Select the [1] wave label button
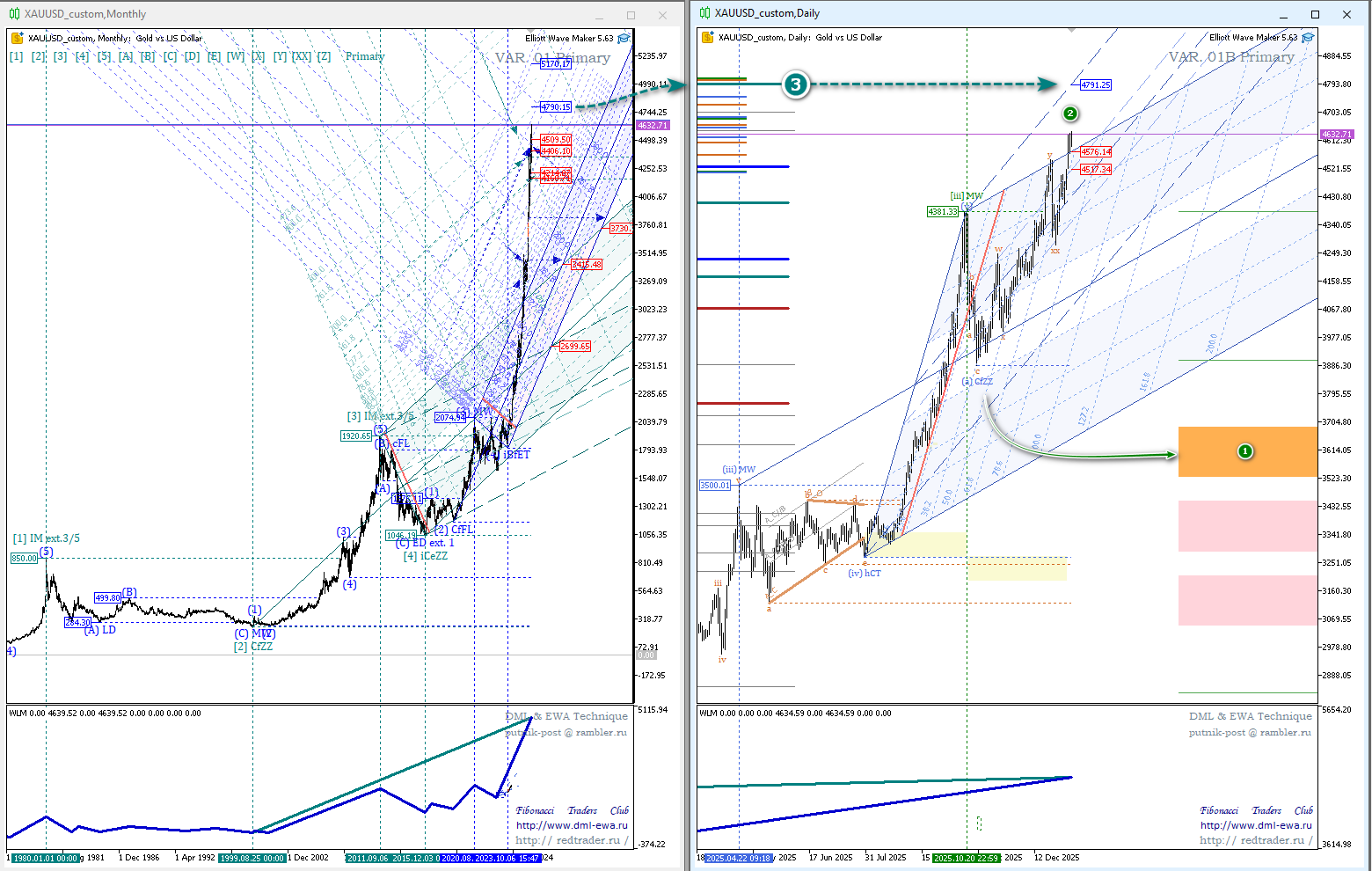This screenshot has height=871, width=1372. (x=17, y=56)
